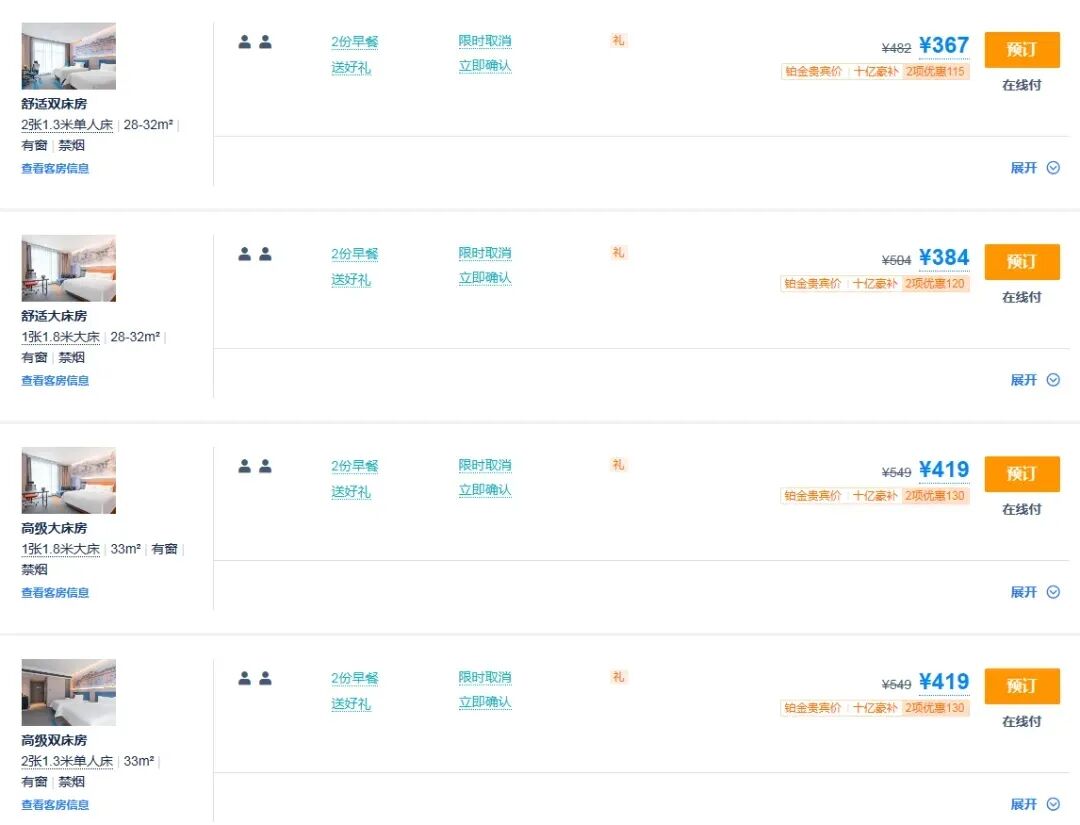Screen dimensions: 1080x825
Task: Click guest occupancy icon for 舒适双床房
Action: tap(255, 42)
